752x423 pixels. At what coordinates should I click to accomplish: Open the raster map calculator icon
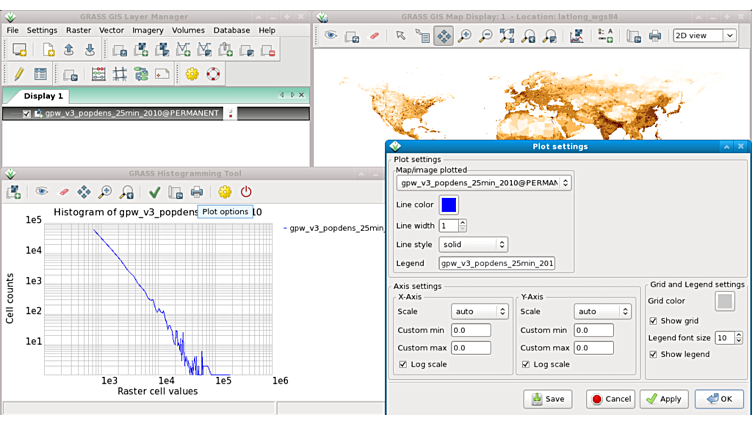[x=98, y=74]
